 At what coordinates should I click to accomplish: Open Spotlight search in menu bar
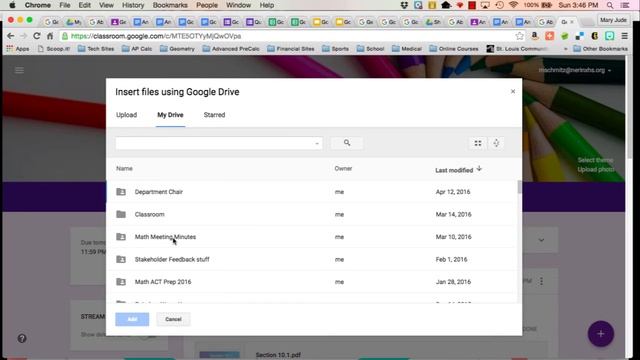[610, 5]
